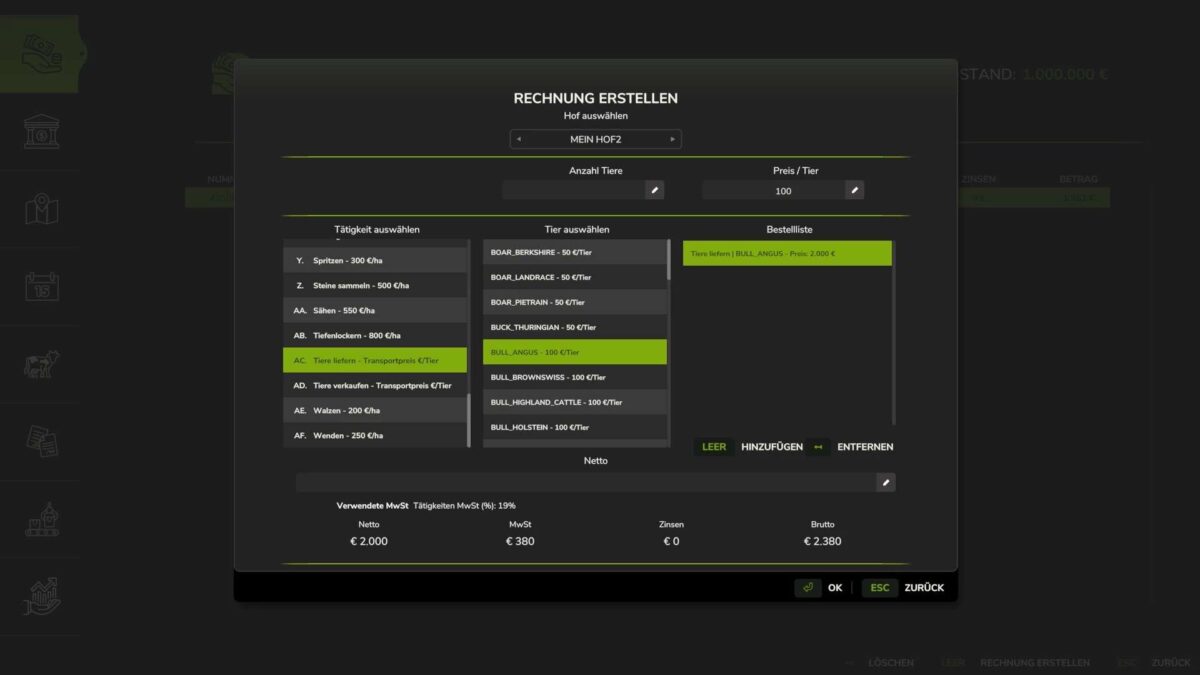Open the map sidebar icon
This screenshot has width=1200, height=675.
[x=42, y=209]
